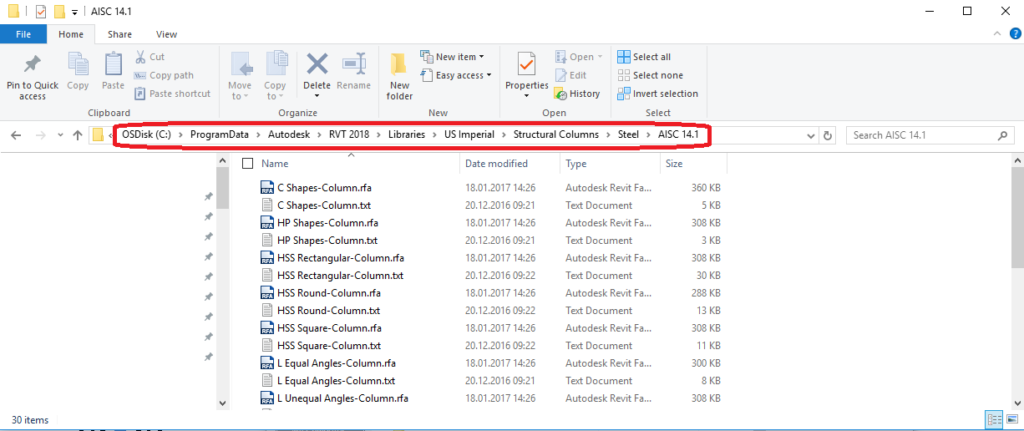Collapse the ribbon with the chevron

(x=997, y=34)
